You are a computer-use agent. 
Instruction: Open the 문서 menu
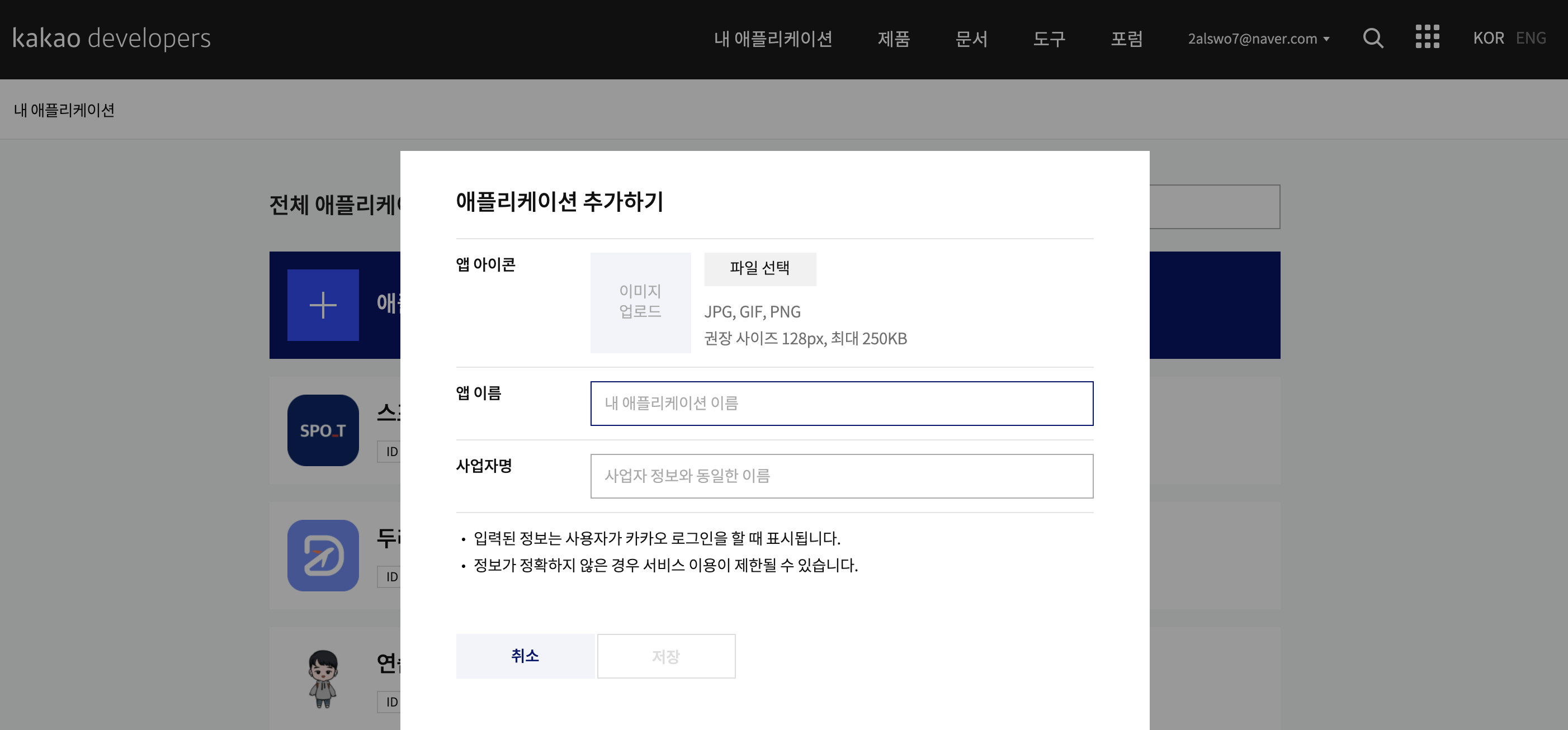tap(971, 39)
